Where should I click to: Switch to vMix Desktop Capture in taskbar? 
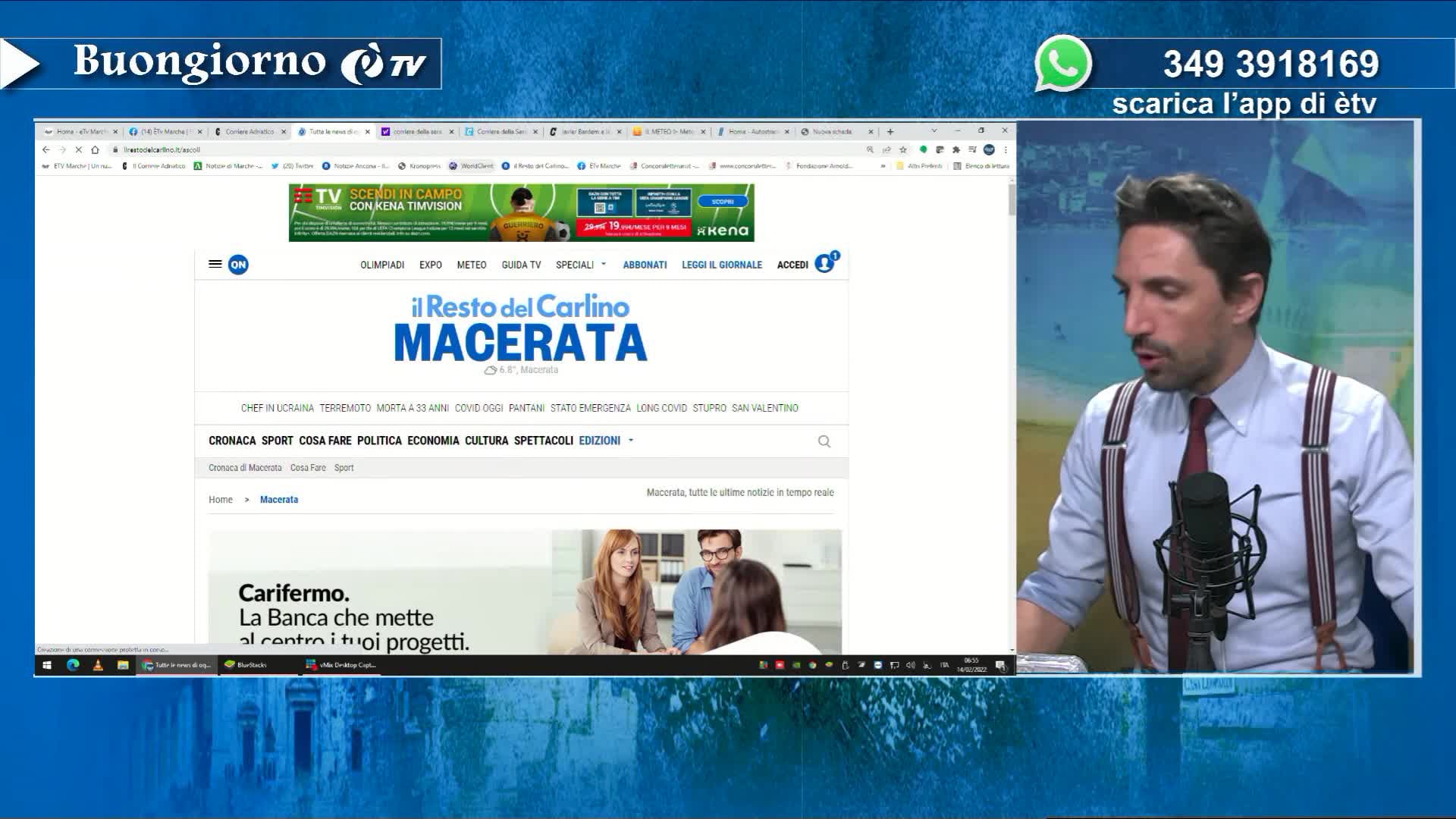[340, 665]
